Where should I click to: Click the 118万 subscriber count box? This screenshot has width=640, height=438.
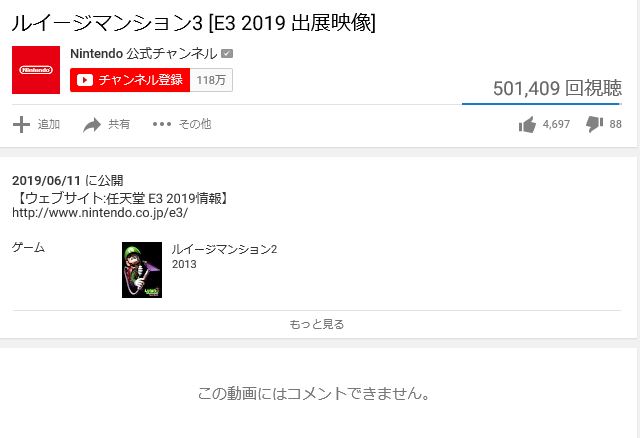click(211, 80)
